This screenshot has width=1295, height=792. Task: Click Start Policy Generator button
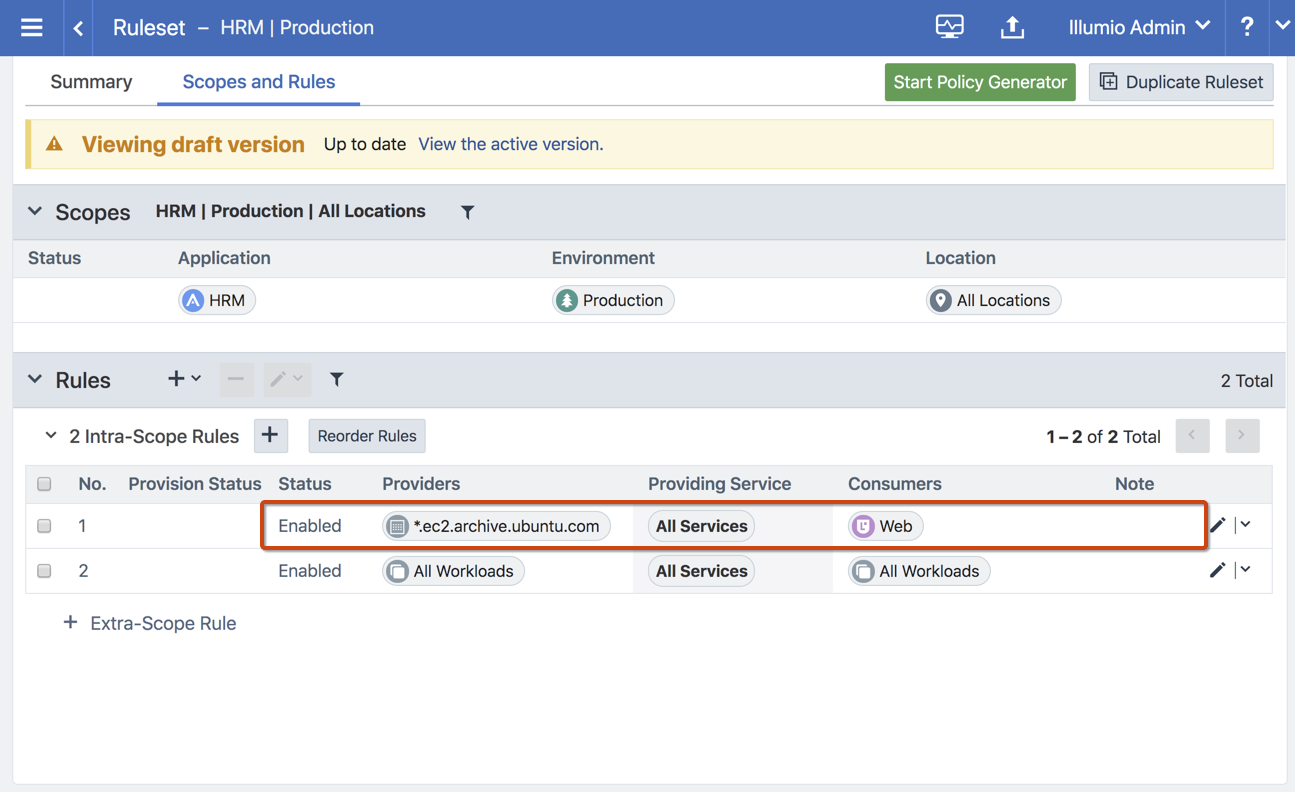980,82
